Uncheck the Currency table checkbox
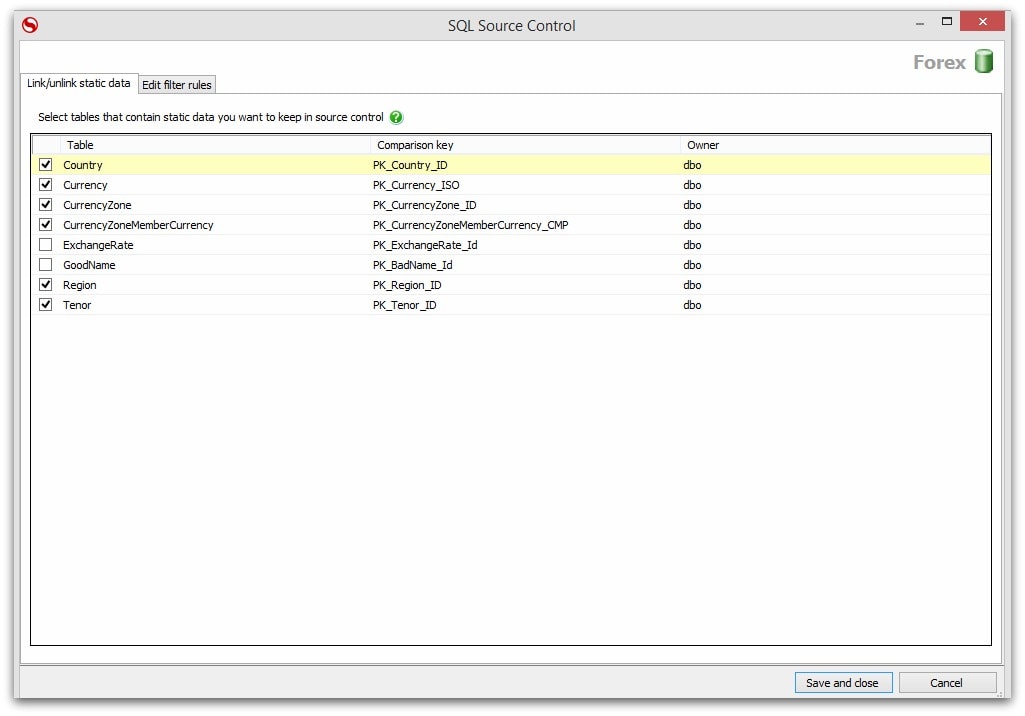 pyautogui.click(x=45, y=184)
